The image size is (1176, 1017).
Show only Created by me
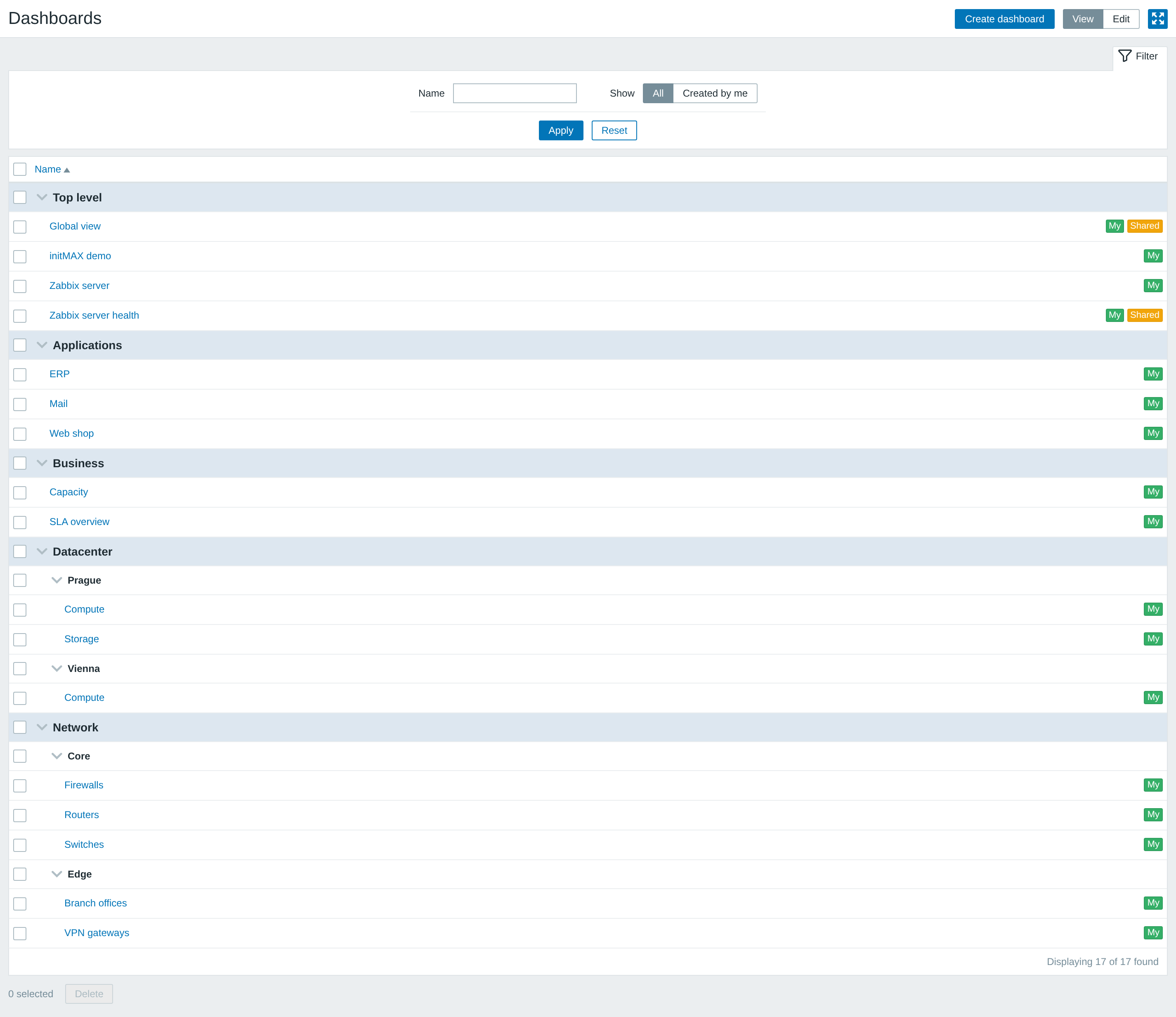pos(715,93)
